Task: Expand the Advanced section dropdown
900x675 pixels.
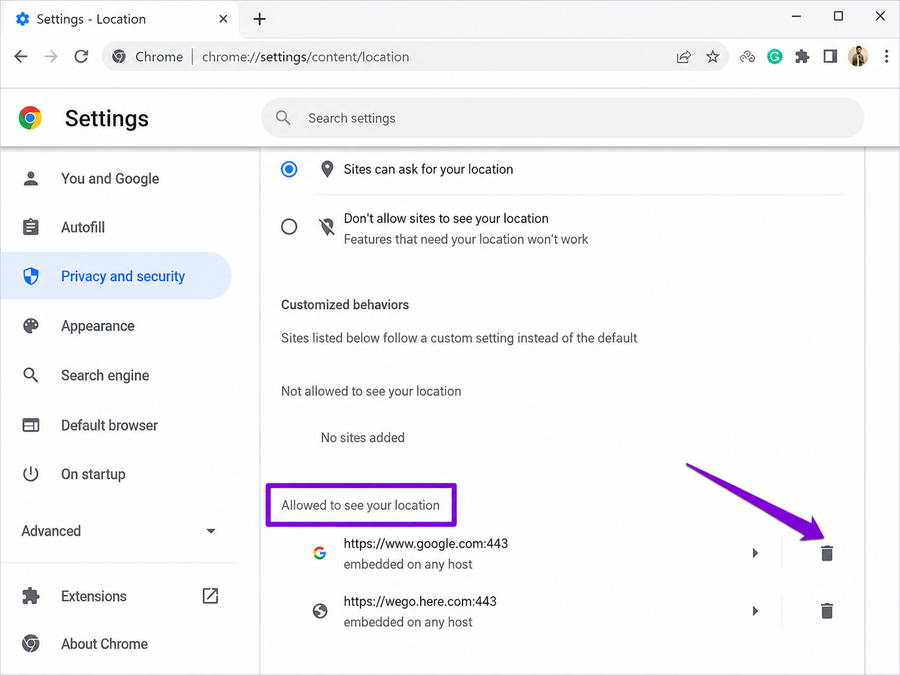Action: click(118, 531)
